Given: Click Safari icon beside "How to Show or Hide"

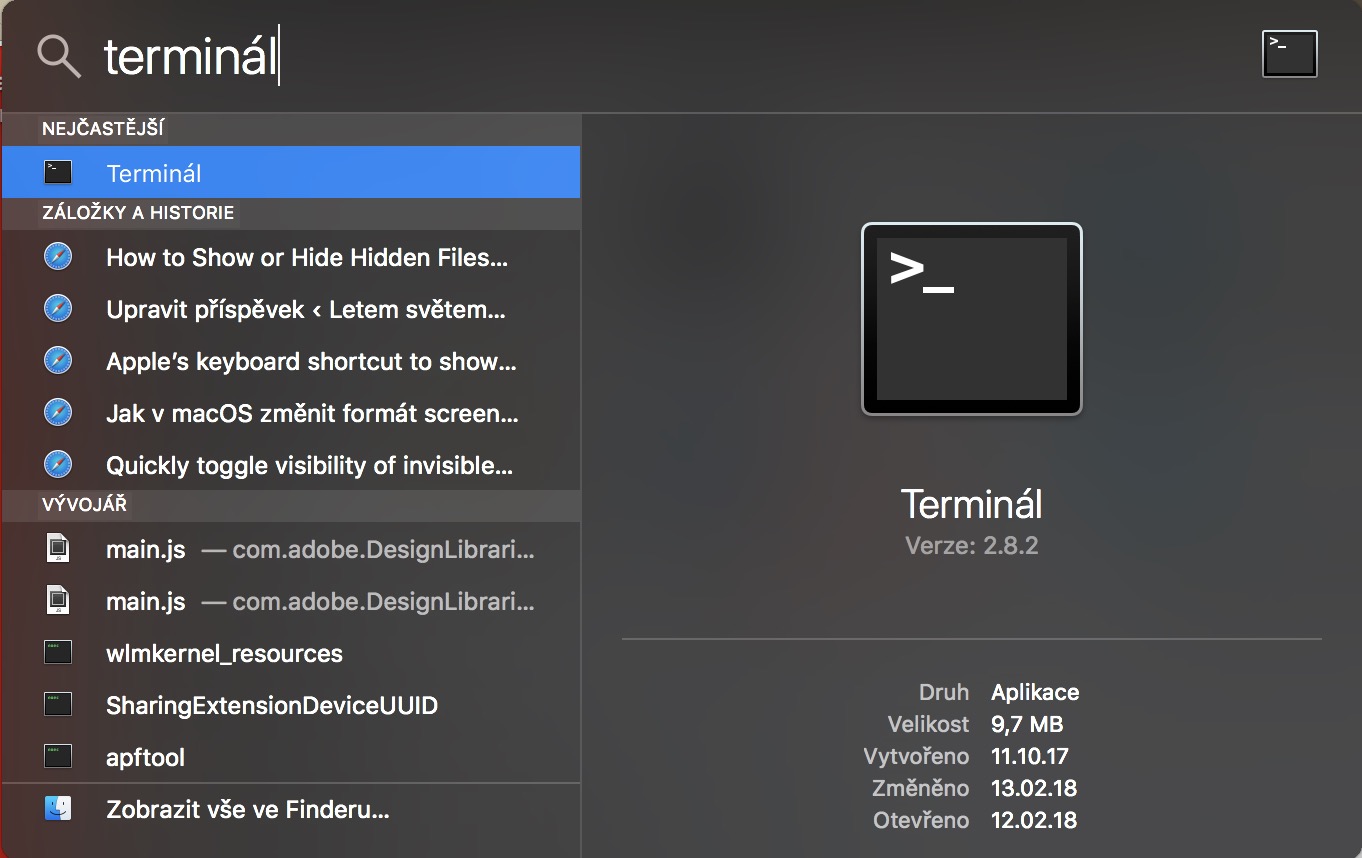Looking at the screenshot, I should [58, 257].
